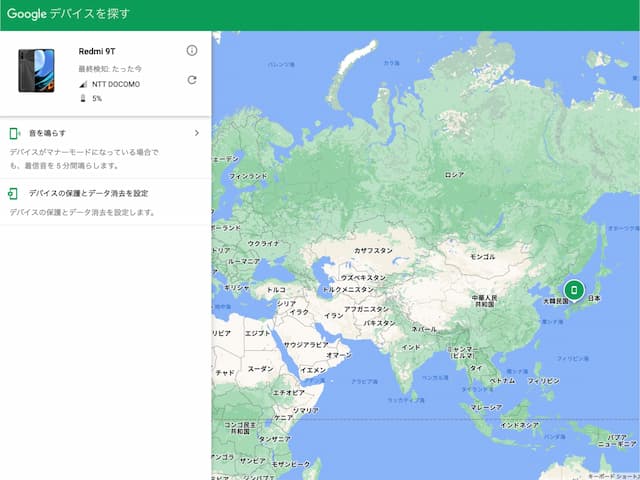640x480 pixels.
Task: Click the チャド label on the map
Action: point(225,373)
